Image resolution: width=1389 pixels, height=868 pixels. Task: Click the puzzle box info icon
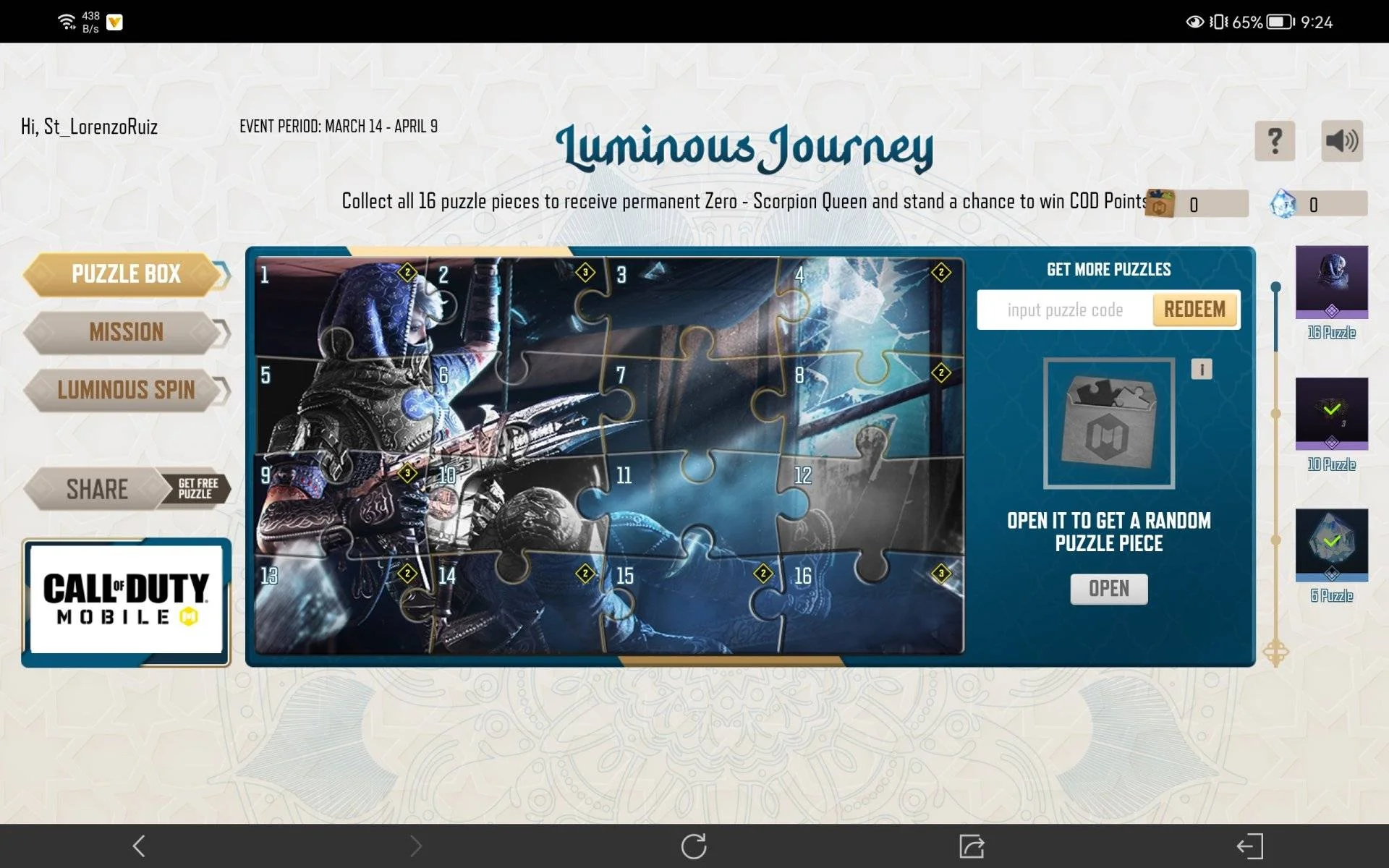[x=1202, y=370]
